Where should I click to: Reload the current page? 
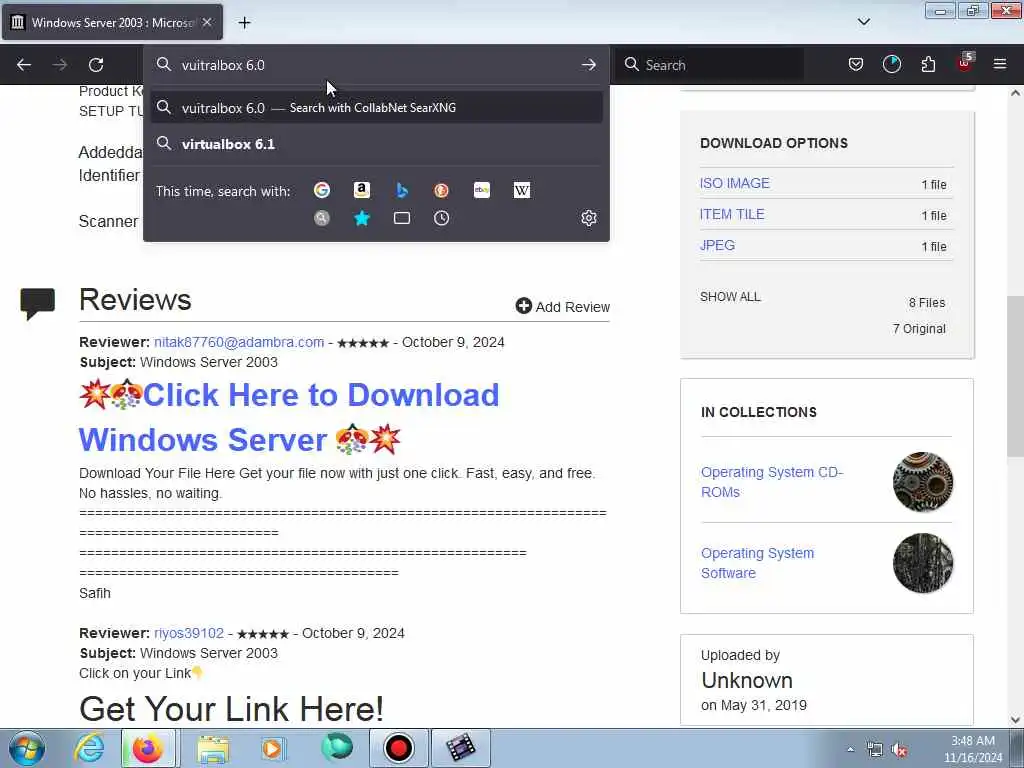[96, 65]
